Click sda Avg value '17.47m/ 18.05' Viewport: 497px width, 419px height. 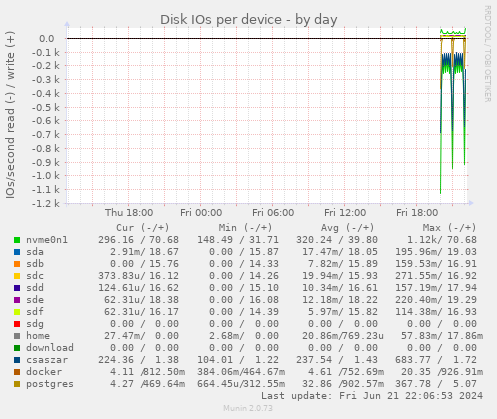click(340, 252)
